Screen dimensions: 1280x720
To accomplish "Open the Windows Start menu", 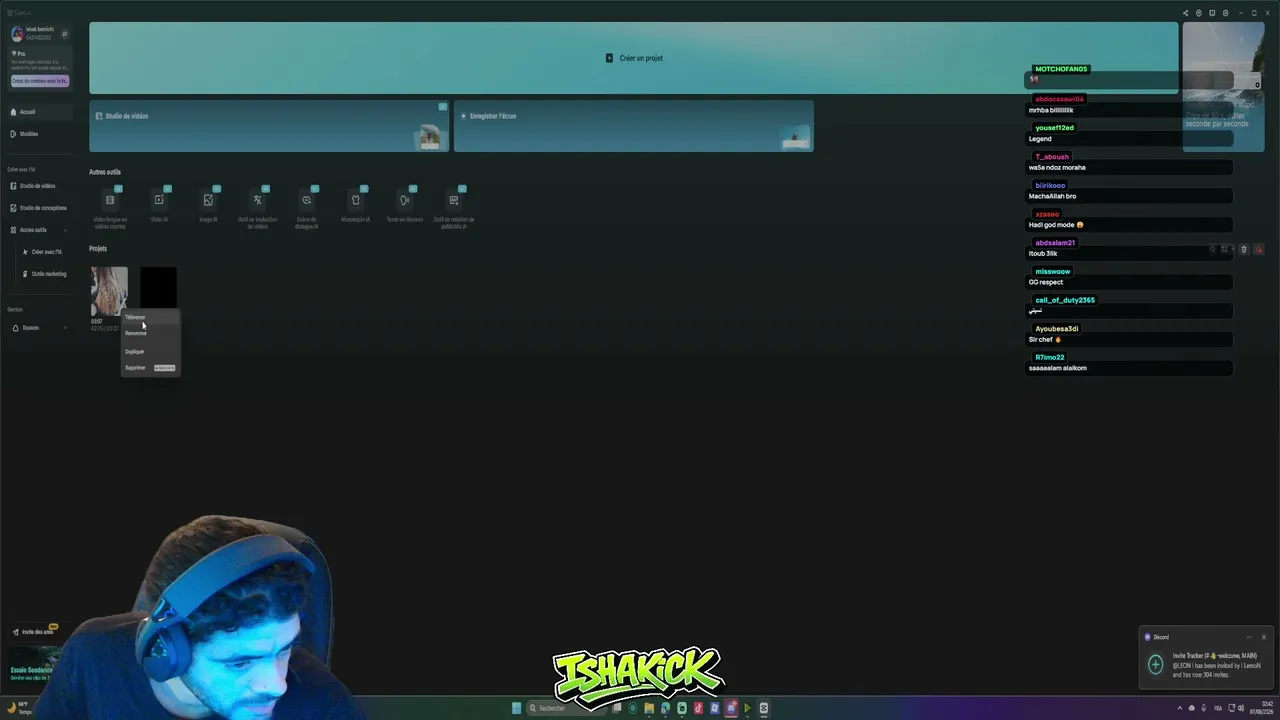I will click(x=516, y=708).
